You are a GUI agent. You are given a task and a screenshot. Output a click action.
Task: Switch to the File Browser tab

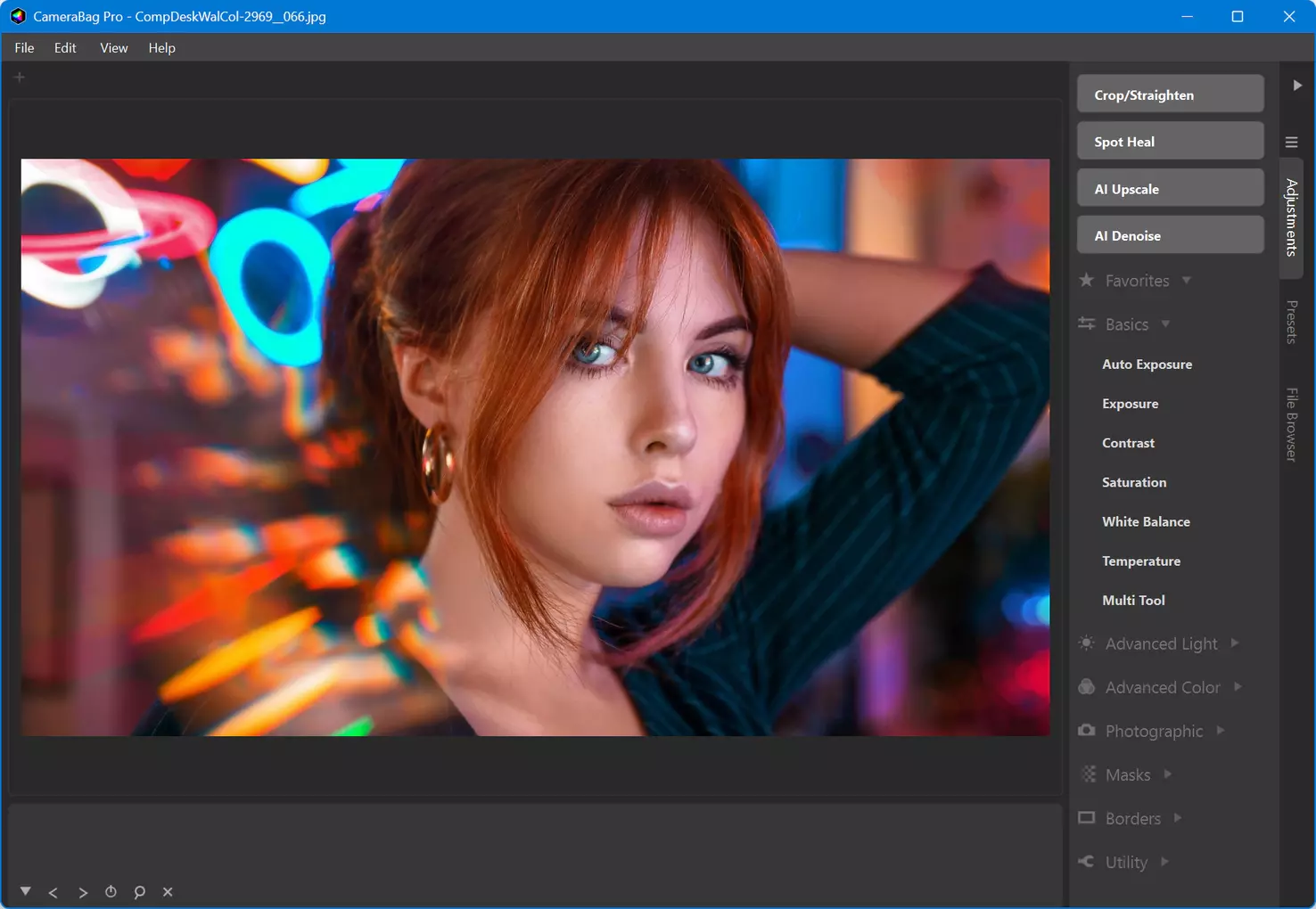pos(1291,424)
